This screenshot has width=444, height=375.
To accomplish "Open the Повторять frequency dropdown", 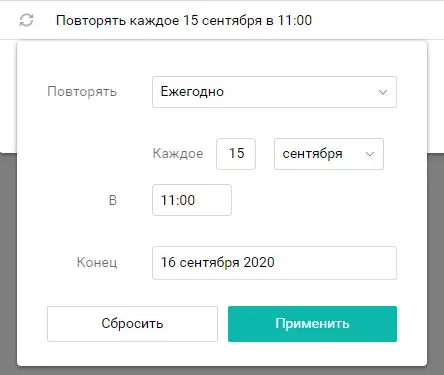I will pos(274,92).
